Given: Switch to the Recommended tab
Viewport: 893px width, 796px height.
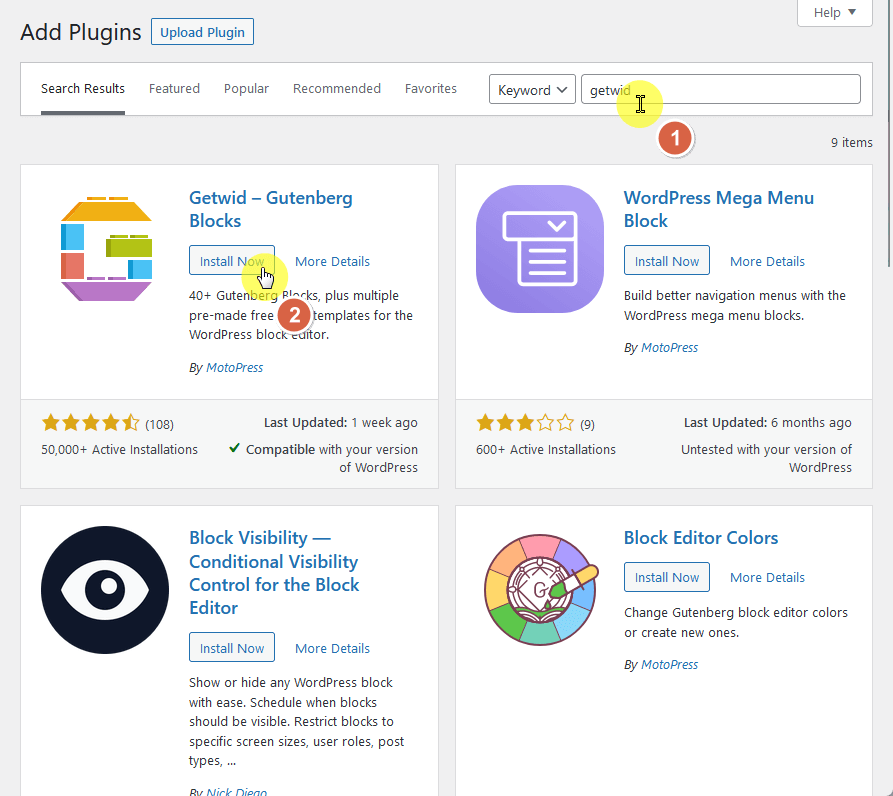Looking at the screenshot, I should coord(337,89).
